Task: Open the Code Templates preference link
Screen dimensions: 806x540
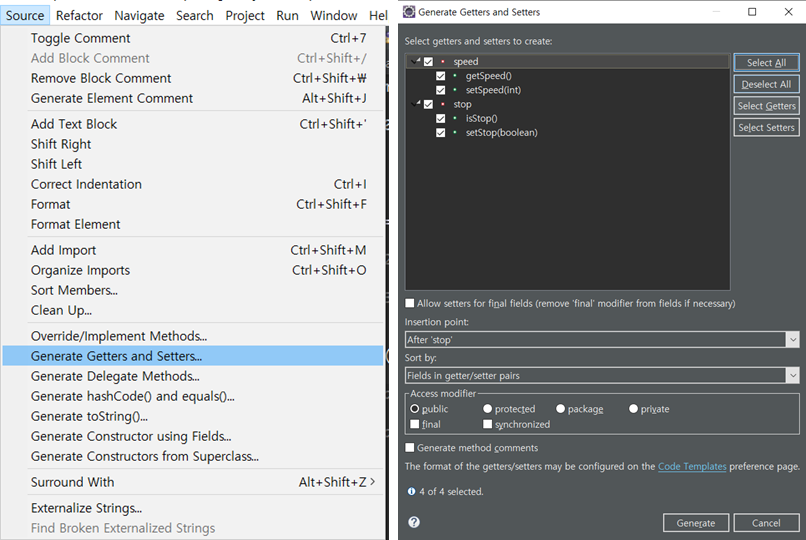Action: 692,467
